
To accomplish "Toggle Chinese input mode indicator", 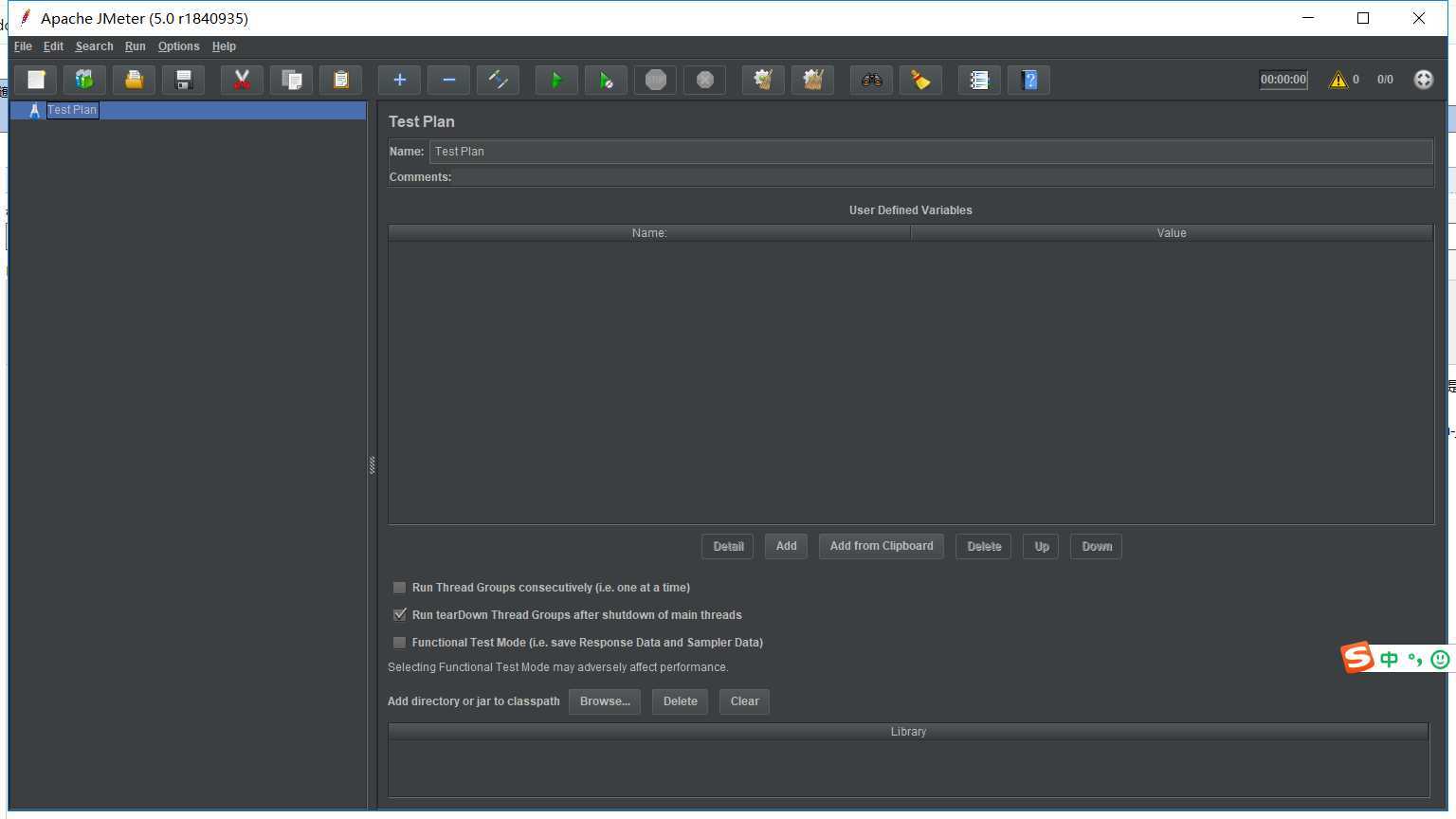I will [1390, 659].
